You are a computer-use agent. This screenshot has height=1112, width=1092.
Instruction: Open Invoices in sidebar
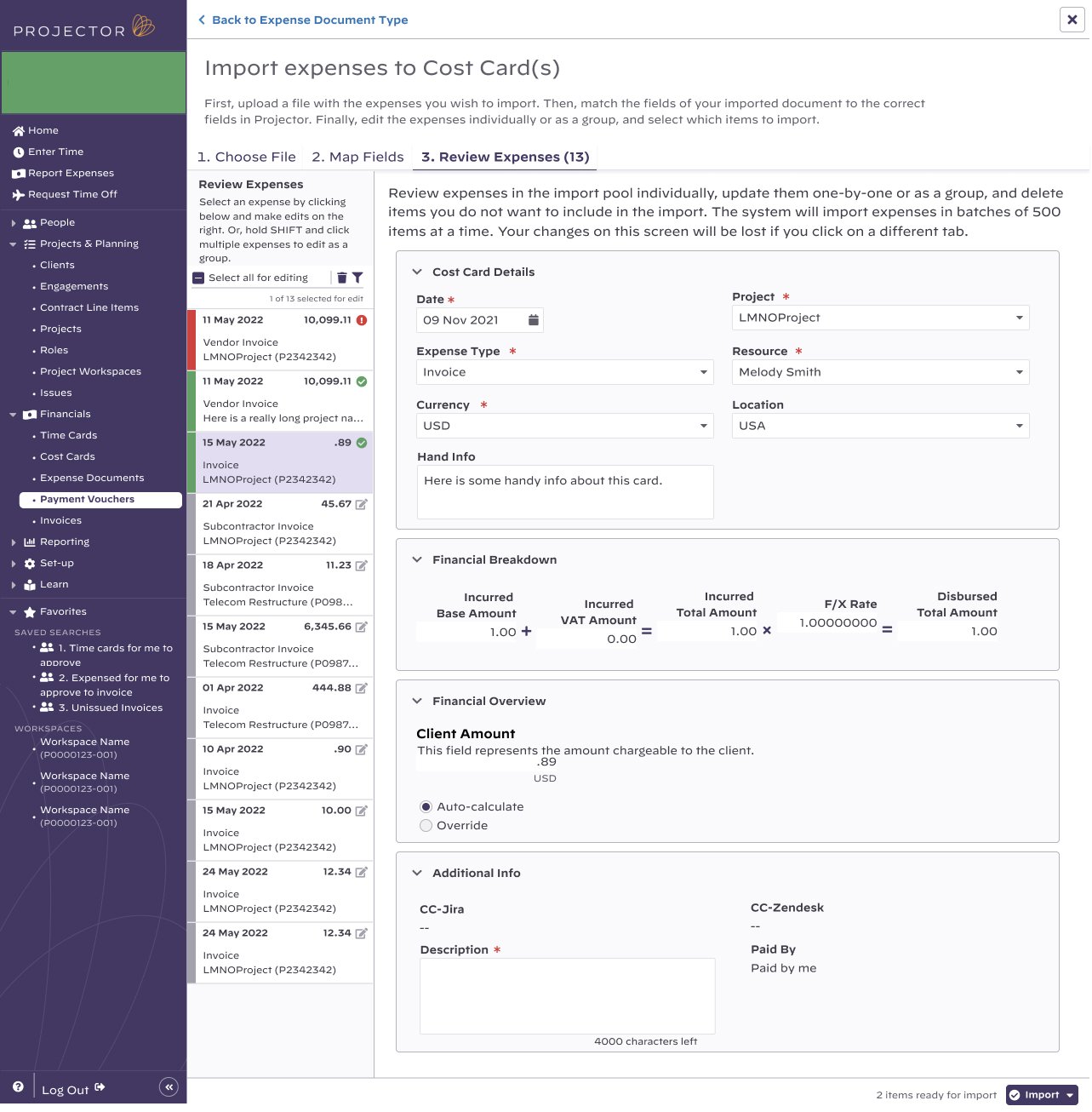[x=60, y=521]
